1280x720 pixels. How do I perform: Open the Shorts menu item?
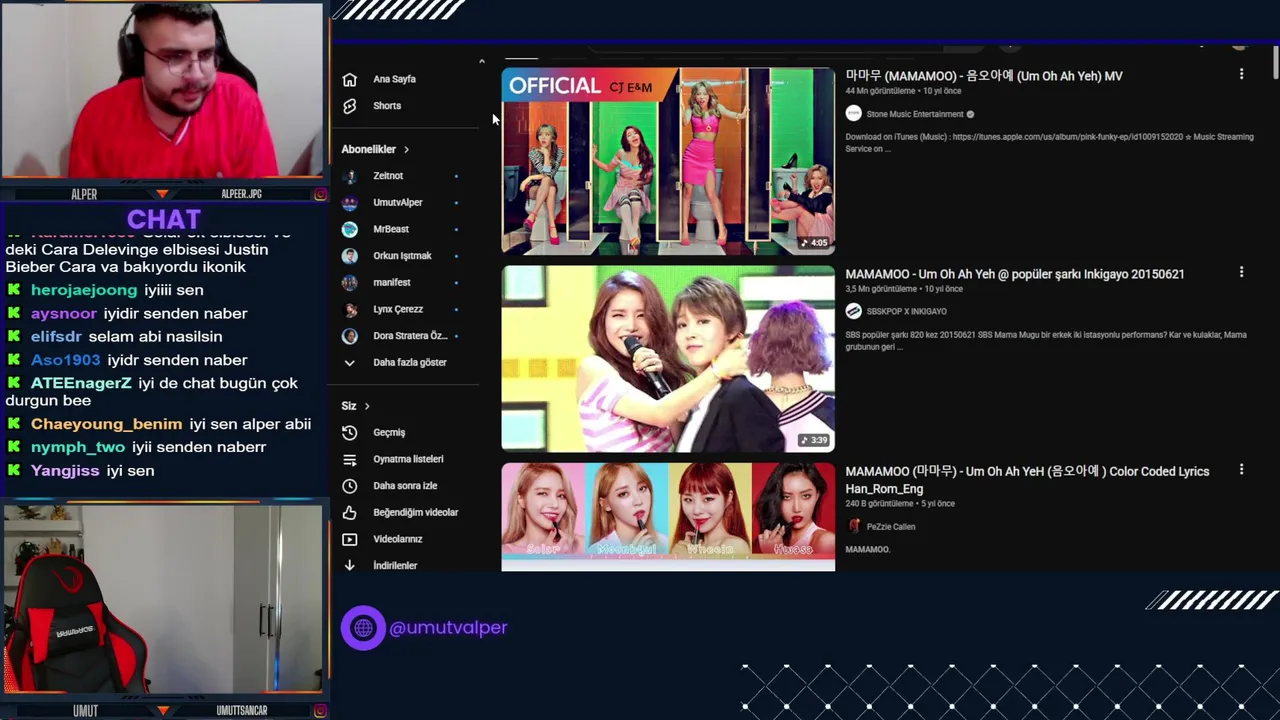[387, 106]
